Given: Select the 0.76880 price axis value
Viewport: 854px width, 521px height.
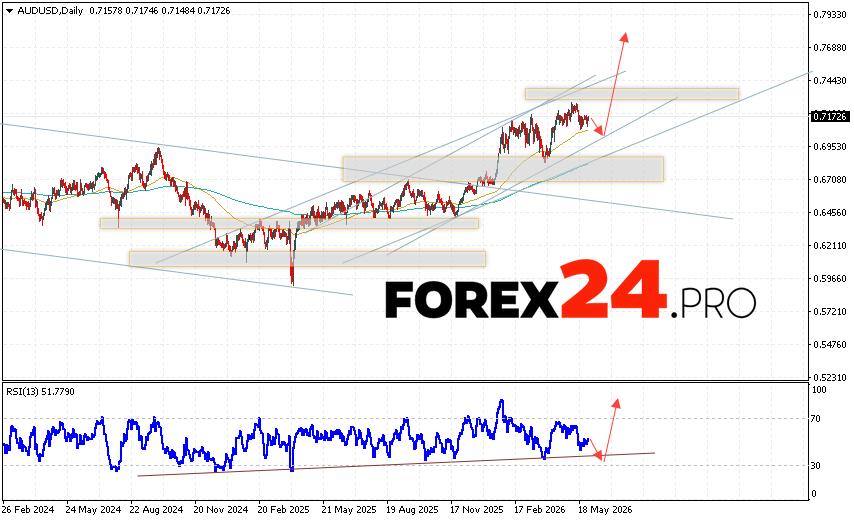Looking at the screenshot, I should click(830, 48).
